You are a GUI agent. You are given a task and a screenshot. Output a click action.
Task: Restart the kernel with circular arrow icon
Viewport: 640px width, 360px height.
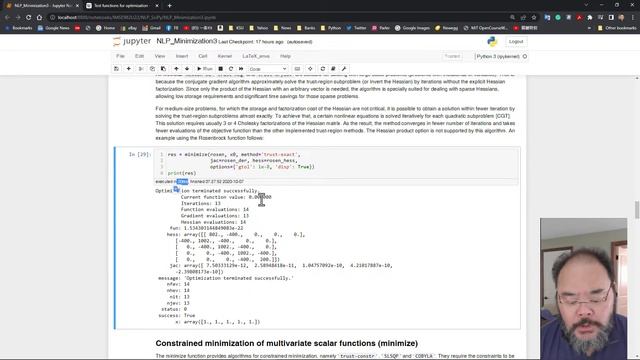click(x=231, y=69)
